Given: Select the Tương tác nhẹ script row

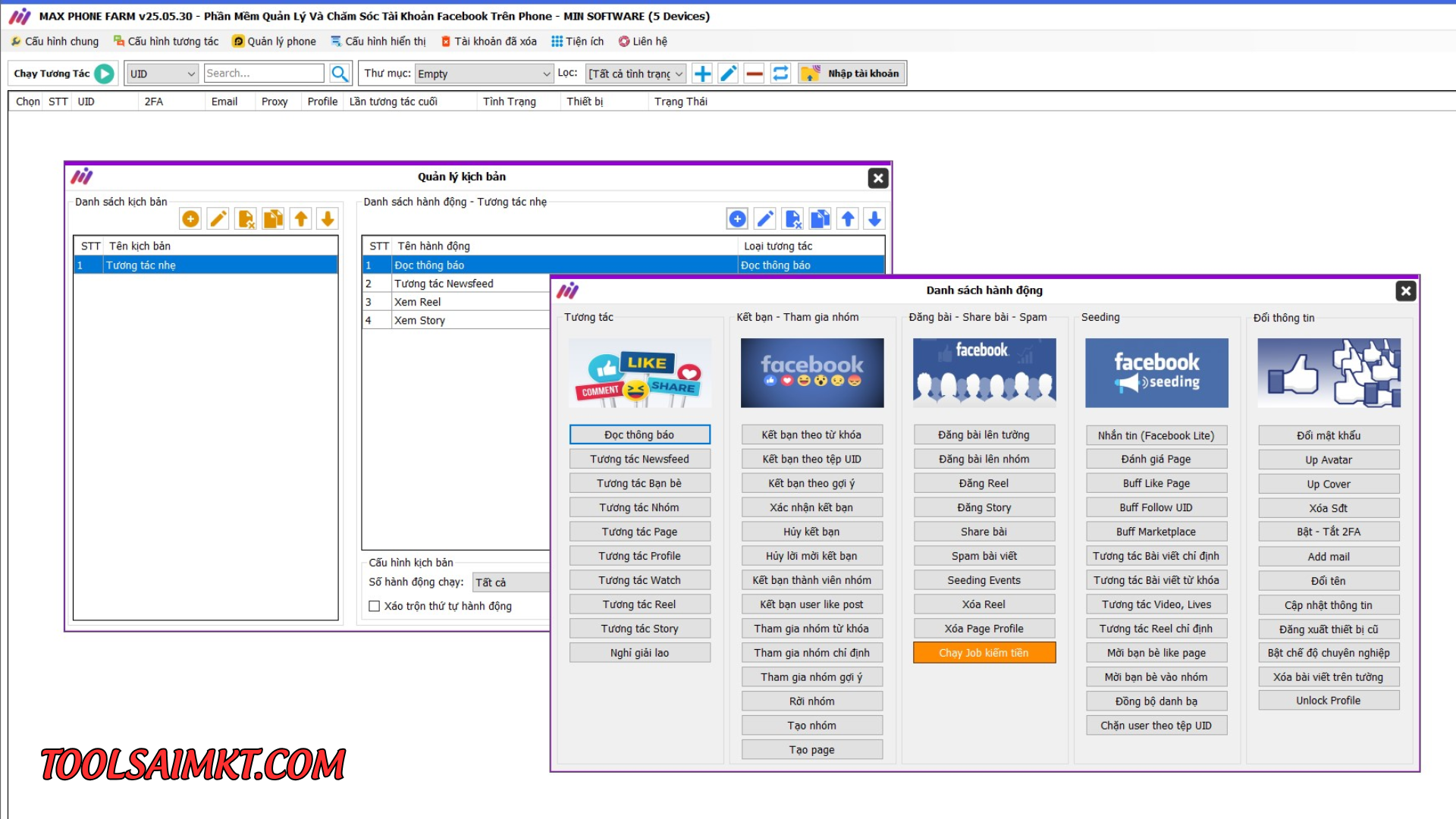Looking at the screenshot, I should 206,265.
